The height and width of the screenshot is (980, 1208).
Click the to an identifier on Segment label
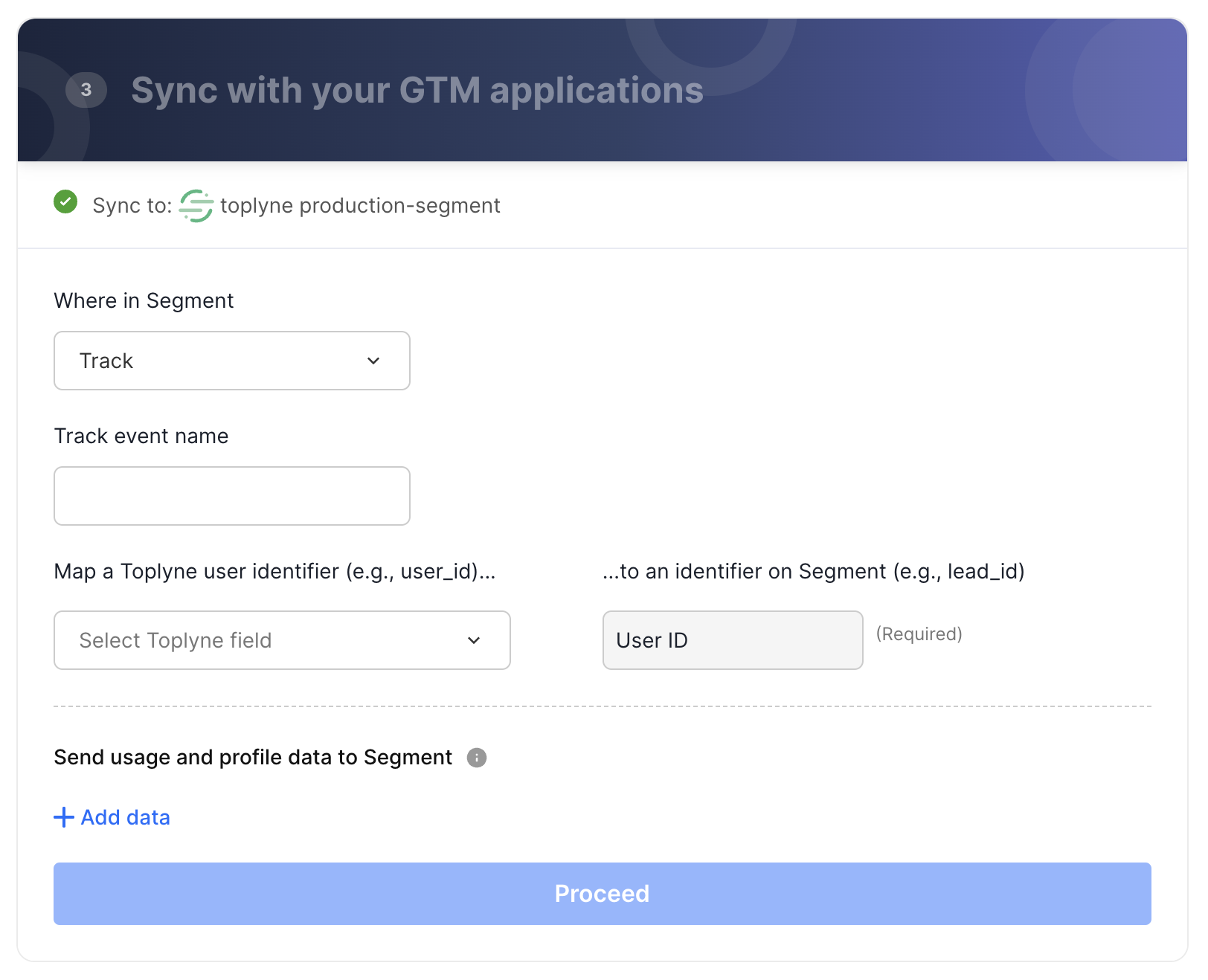pos(814,571)
